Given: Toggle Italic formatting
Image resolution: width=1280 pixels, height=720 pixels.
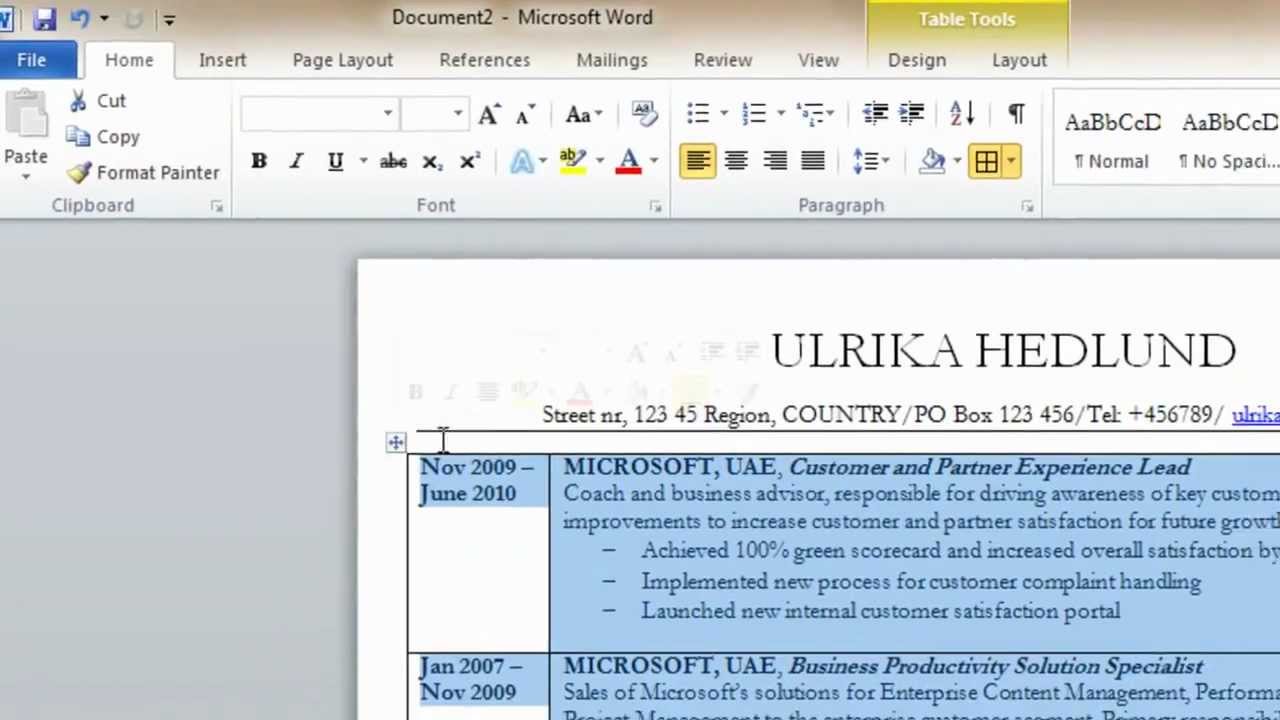Looking at the screenshot, I should (x=296, y=161).
